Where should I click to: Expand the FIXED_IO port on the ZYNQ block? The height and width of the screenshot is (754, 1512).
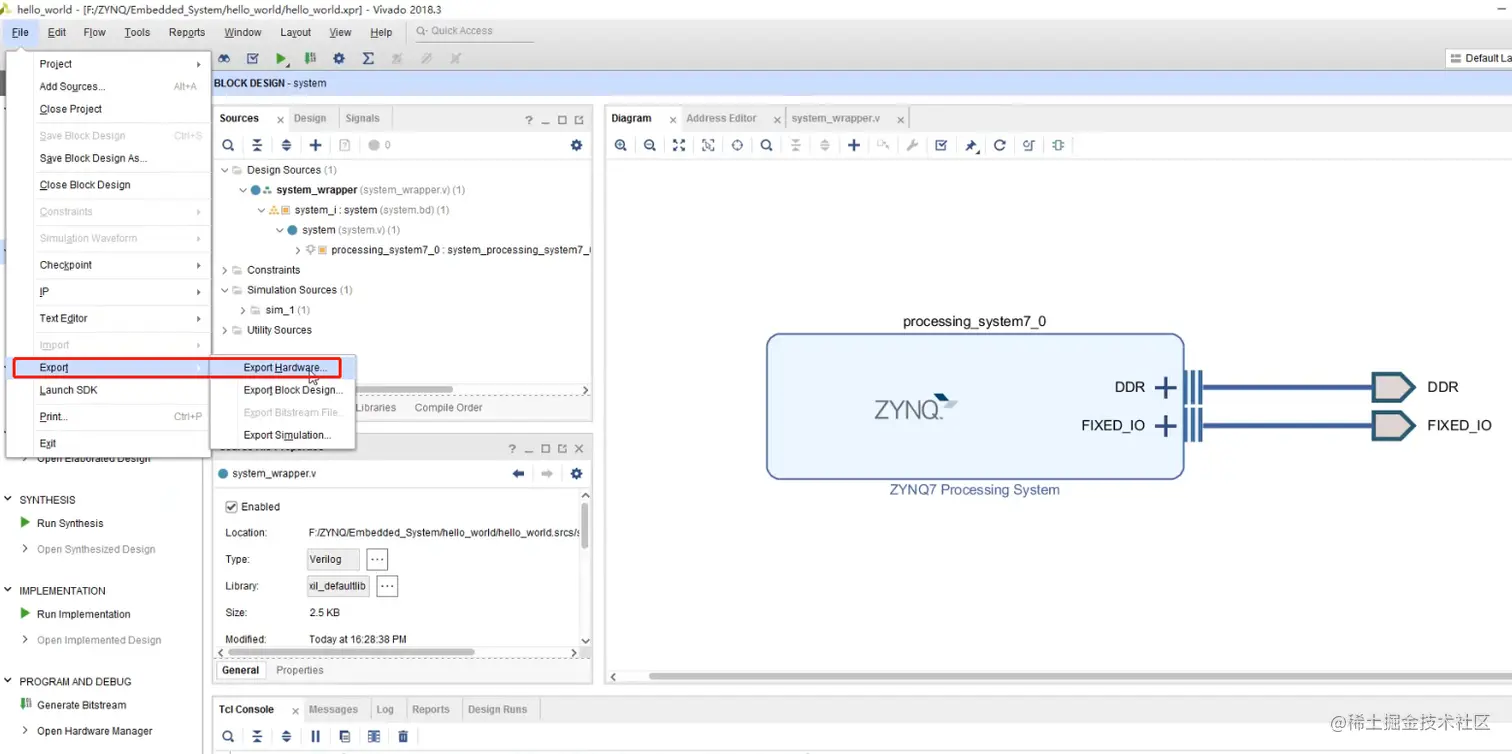[x=1165, y=426]
